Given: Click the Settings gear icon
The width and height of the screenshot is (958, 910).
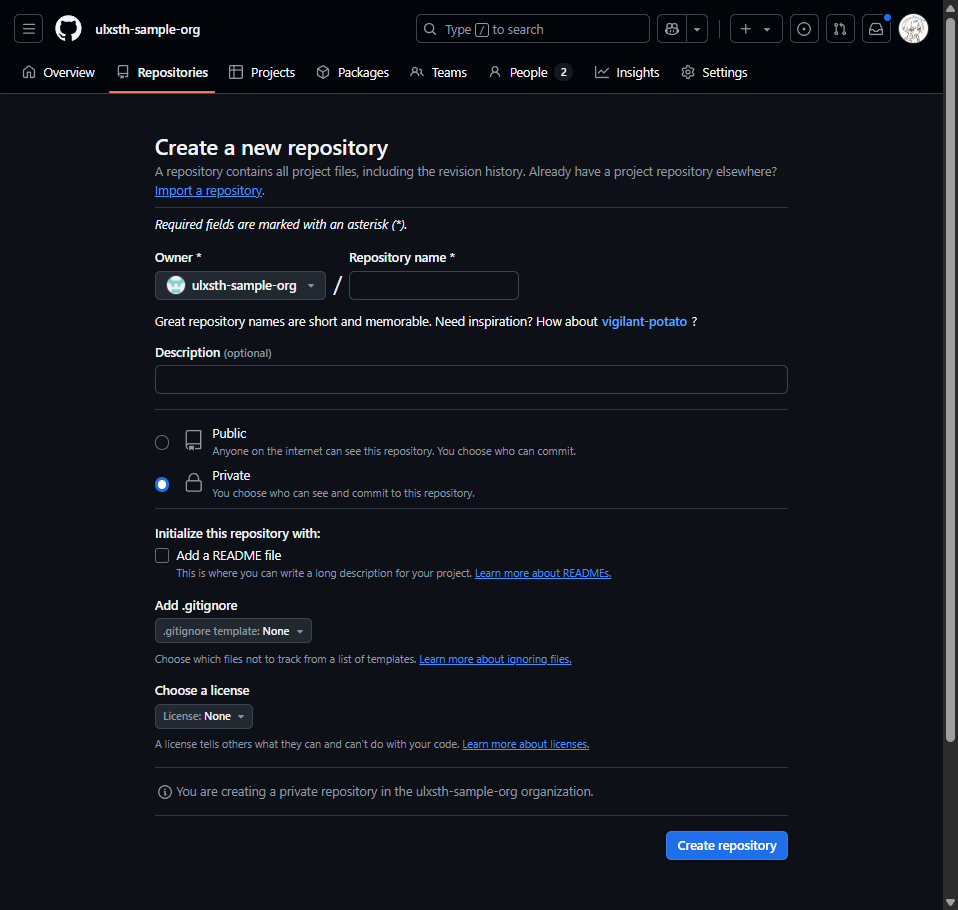Looking at the screenshot, I should pyautogui.click(x=688, y=72).
